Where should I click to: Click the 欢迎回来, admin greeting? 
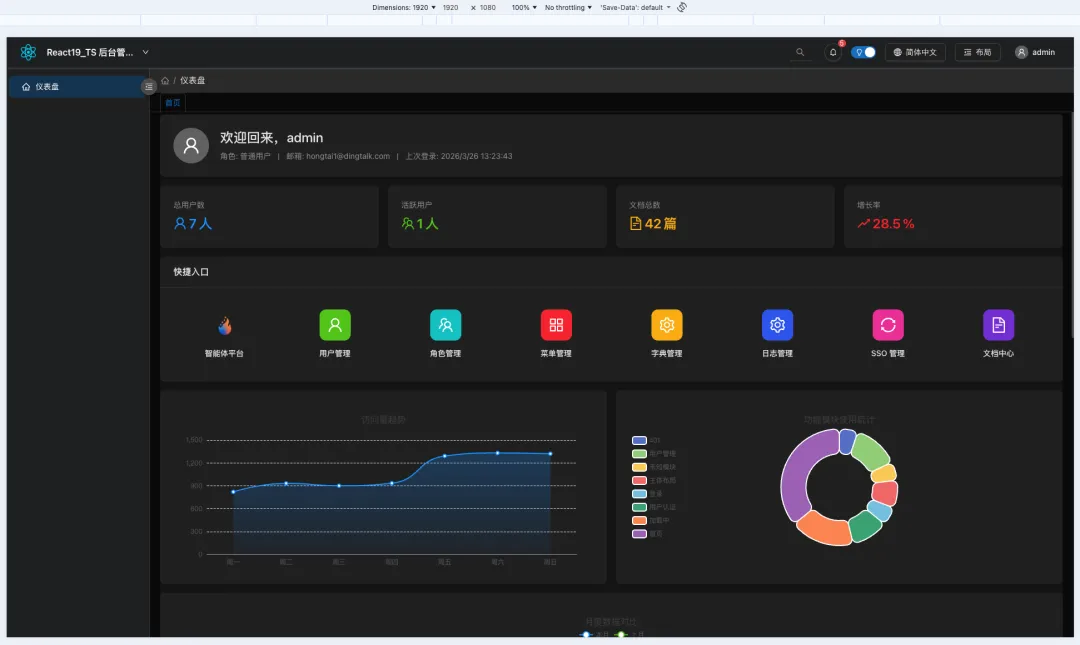271,138
